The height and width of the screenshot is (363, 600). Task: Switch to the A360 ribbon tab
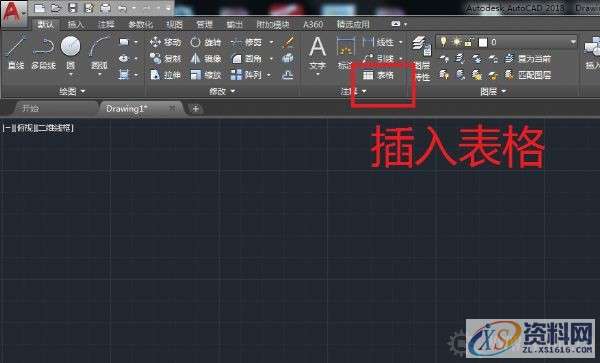click(x=313, y=25)
